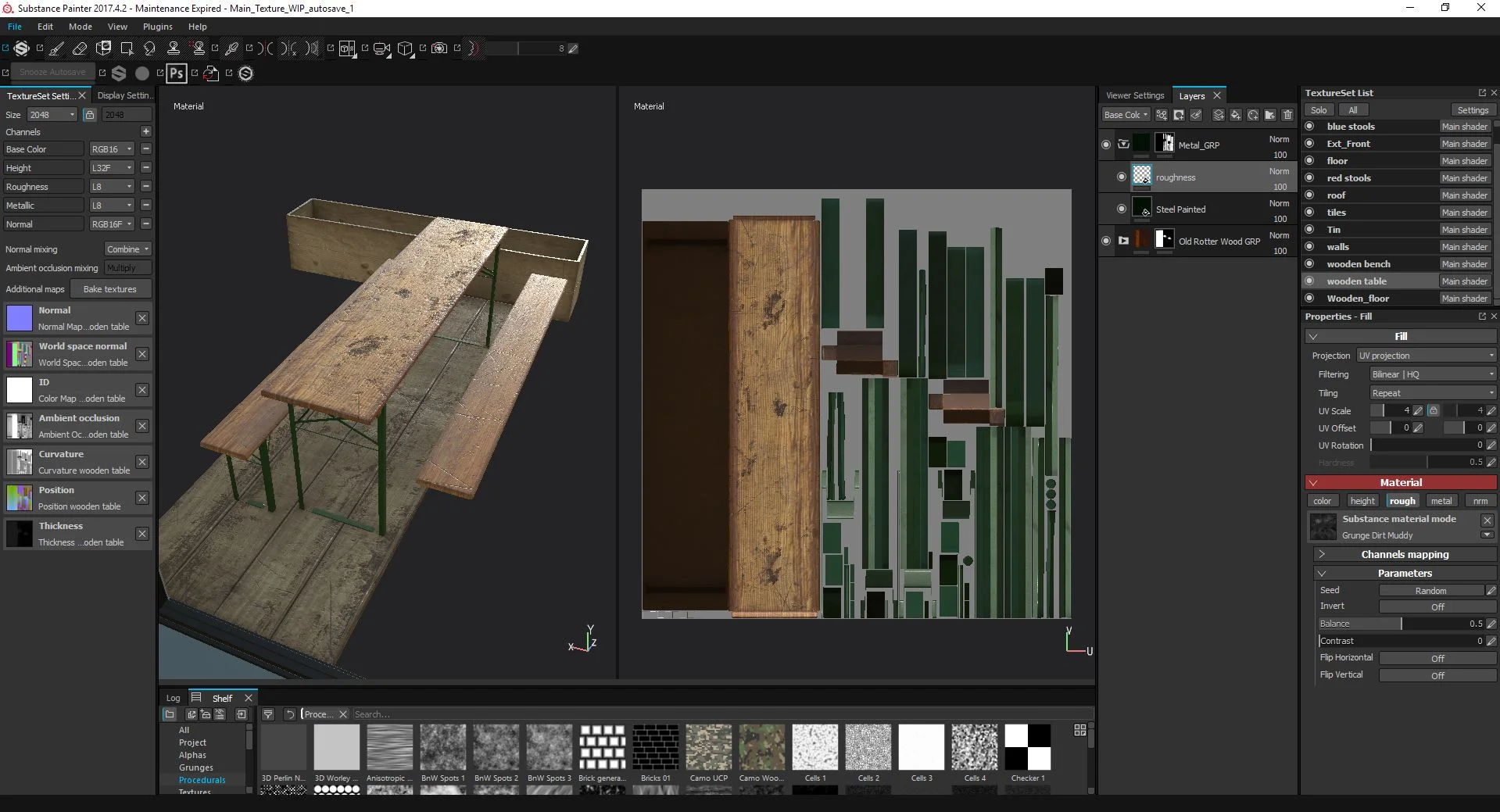Add a new folder in Layers panel
The height and width of the screenshot is (812, 1500).
tap(1270, 115)
